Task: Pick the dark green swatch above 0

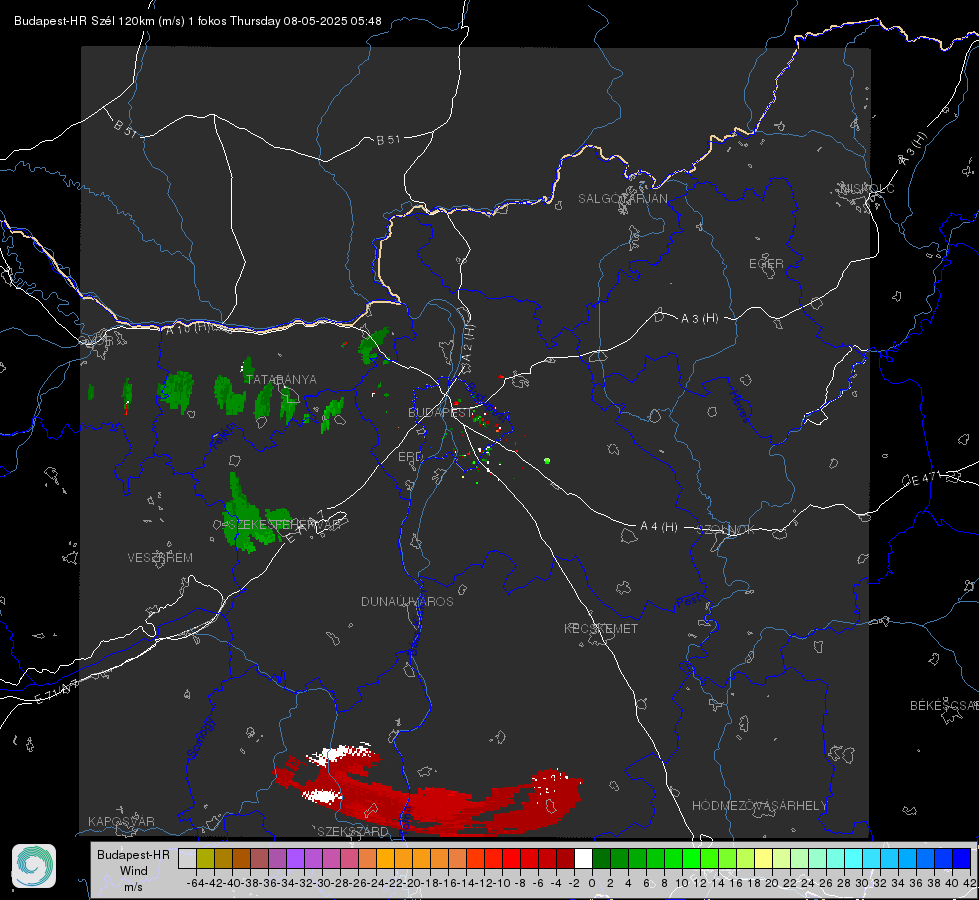Action: [601, 859]
